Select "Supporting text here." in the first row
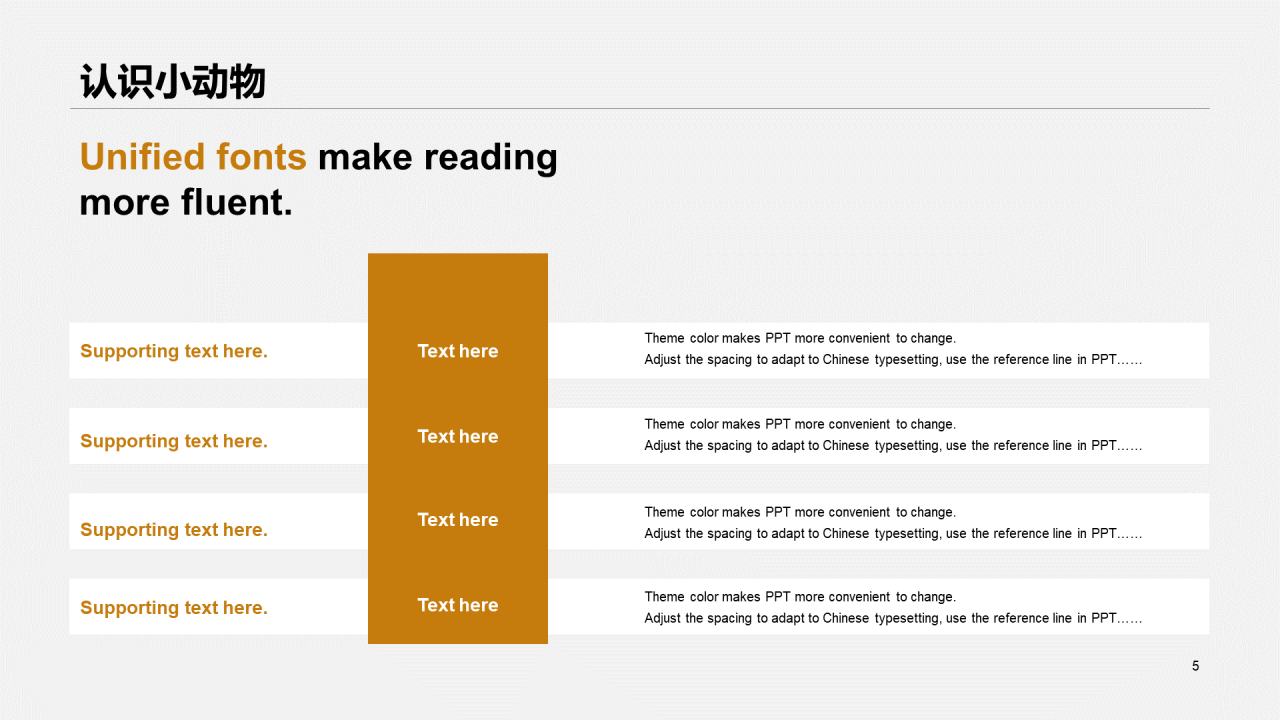Viewport: 1280px width, 720px height. click(x=174, y=351)
